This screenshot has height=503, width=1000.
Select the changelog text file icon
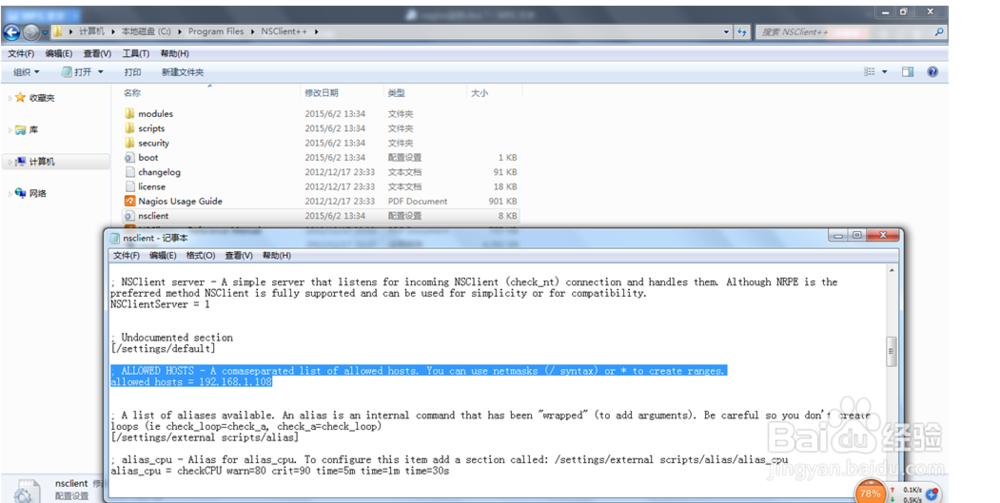pos(130,172)
